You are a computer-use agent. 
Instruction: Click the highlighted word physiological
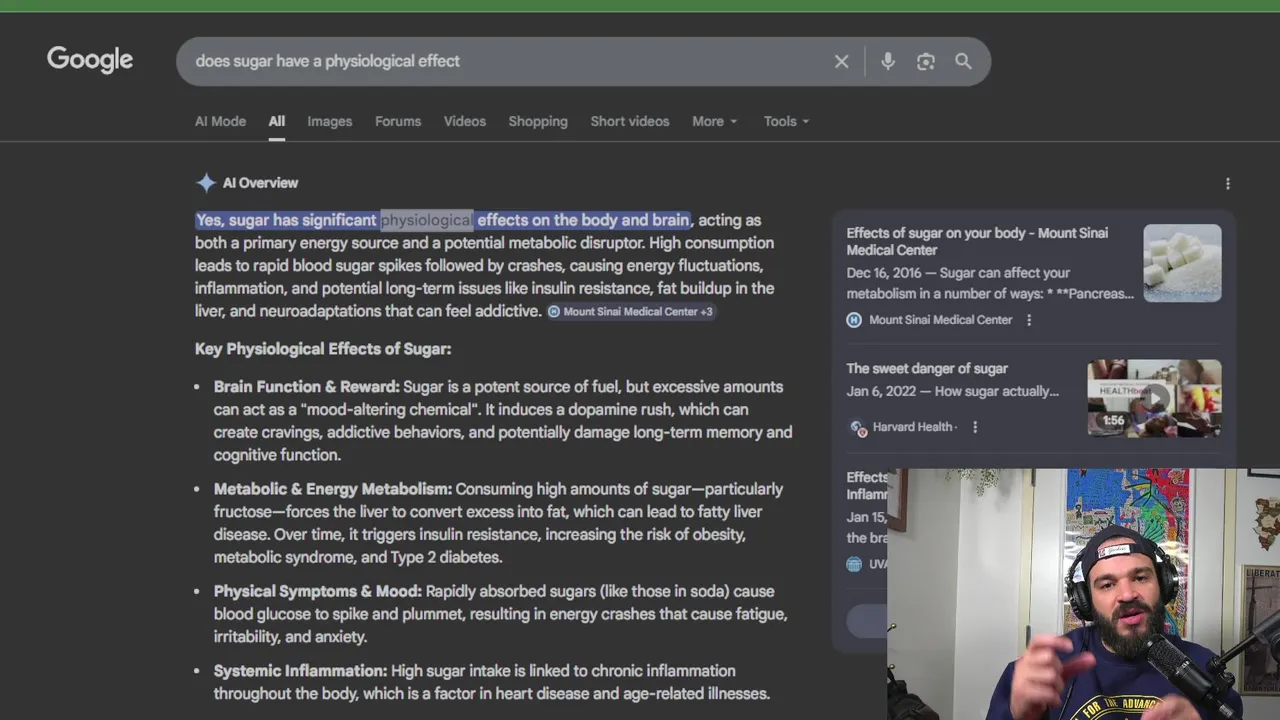[427, 220]
